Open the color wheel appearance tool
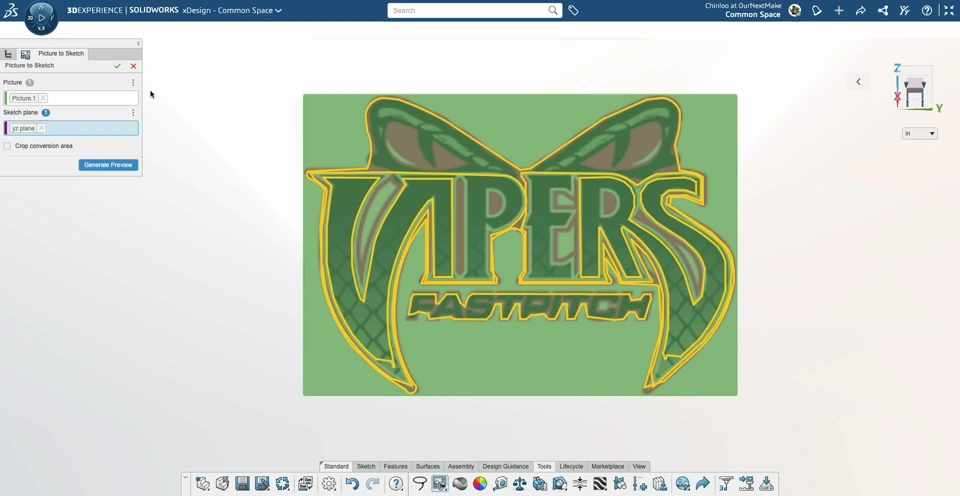This screenshot has width=960, height=496. pos(480,484)
